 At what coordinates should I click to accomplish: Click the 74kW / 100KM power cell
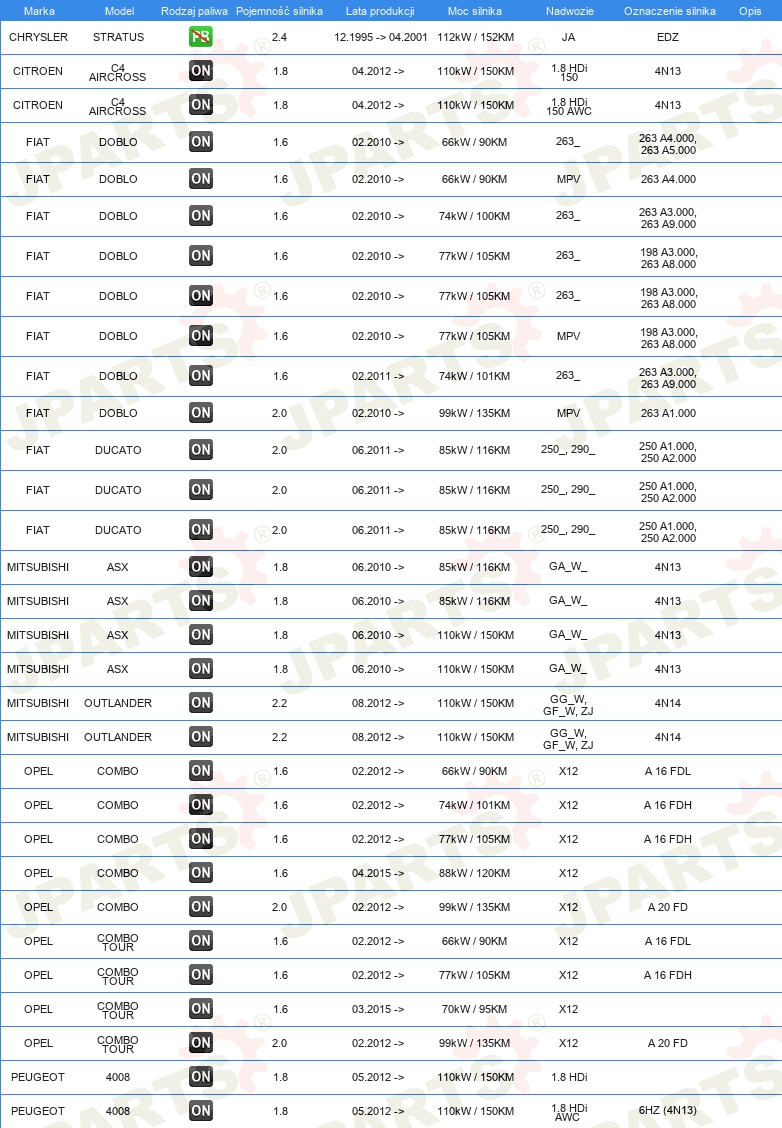coord(475,216)
